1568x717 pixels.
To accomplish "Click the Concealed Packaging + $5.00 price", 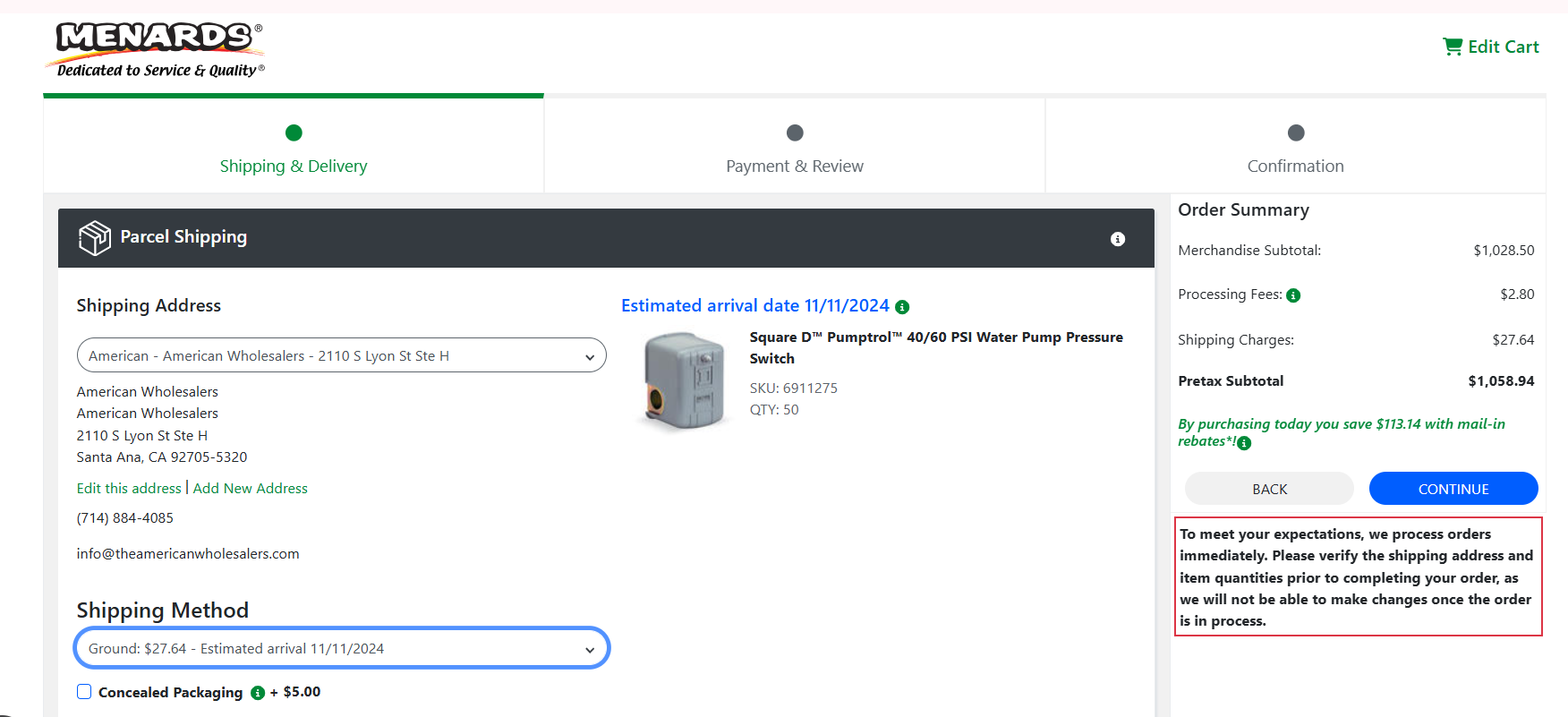I will 295,692.
